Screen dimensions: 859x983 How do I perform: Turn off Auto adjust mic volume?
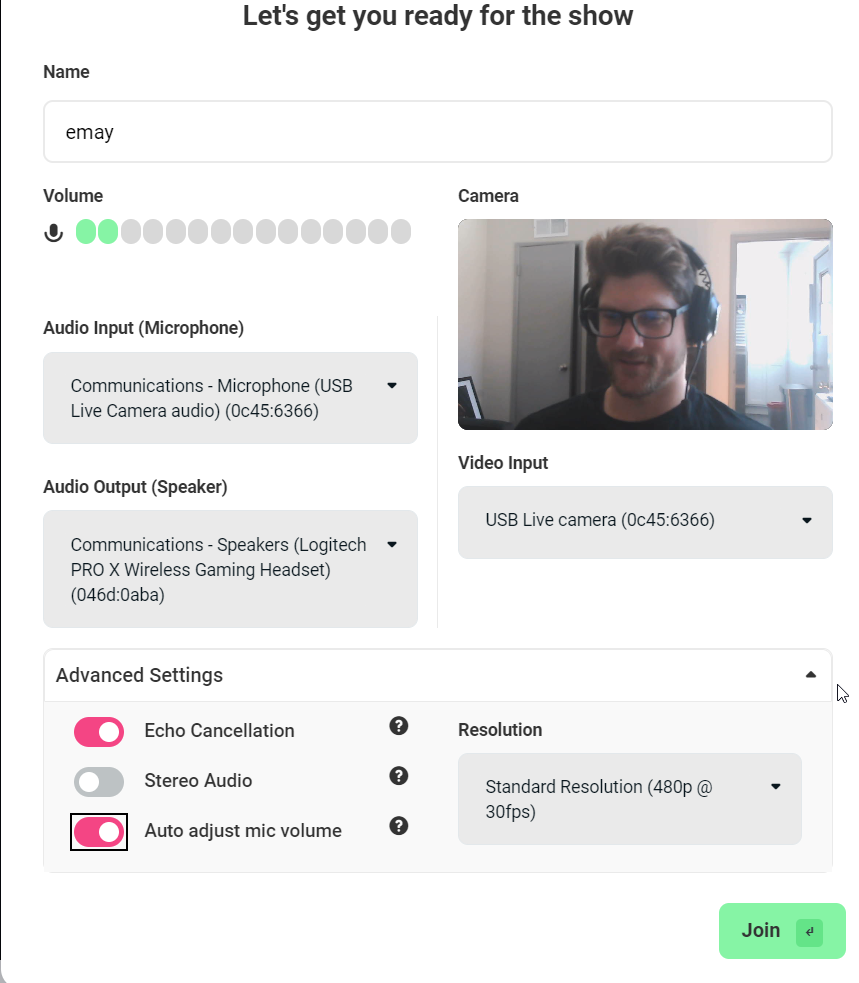tap(99, 832)
